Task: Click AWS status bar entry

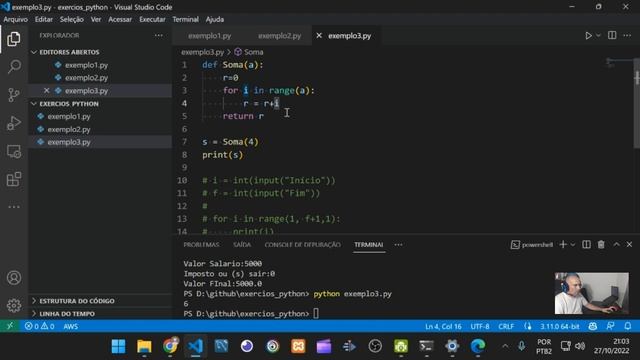Action: [71, 326]
